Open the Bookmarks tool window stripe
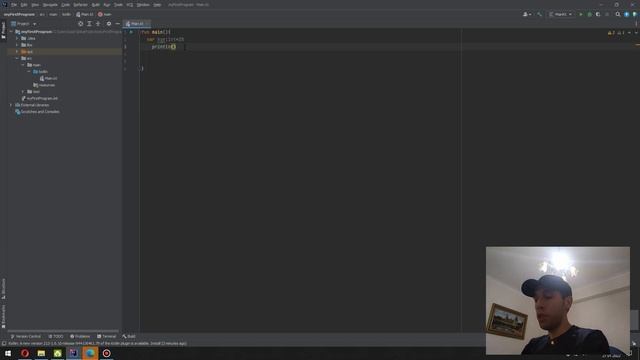 pyautogui.click(x=3, y=316)
